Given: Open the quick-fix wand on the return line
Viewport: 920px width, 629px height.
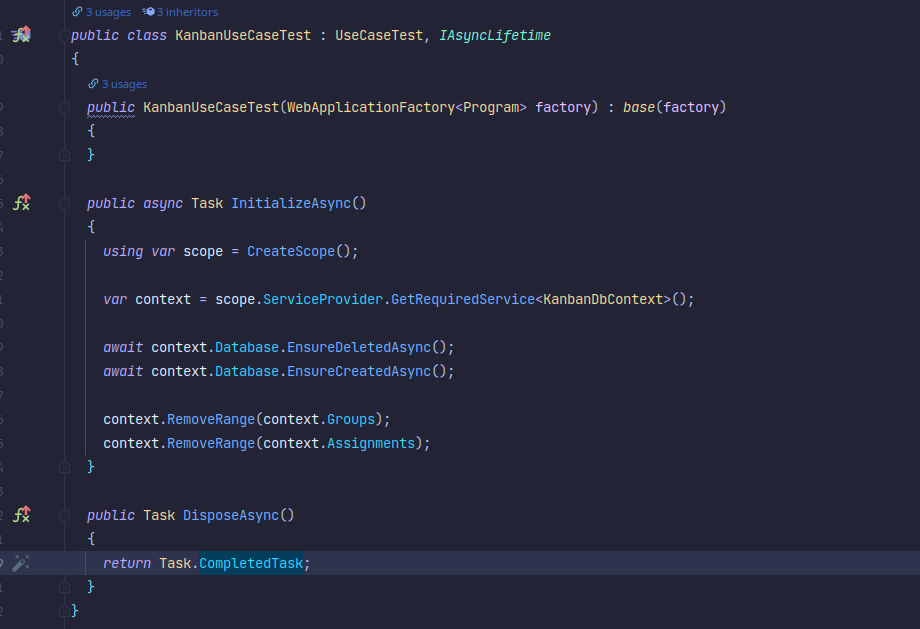Looking at the screenshot, I should (21, 563).
